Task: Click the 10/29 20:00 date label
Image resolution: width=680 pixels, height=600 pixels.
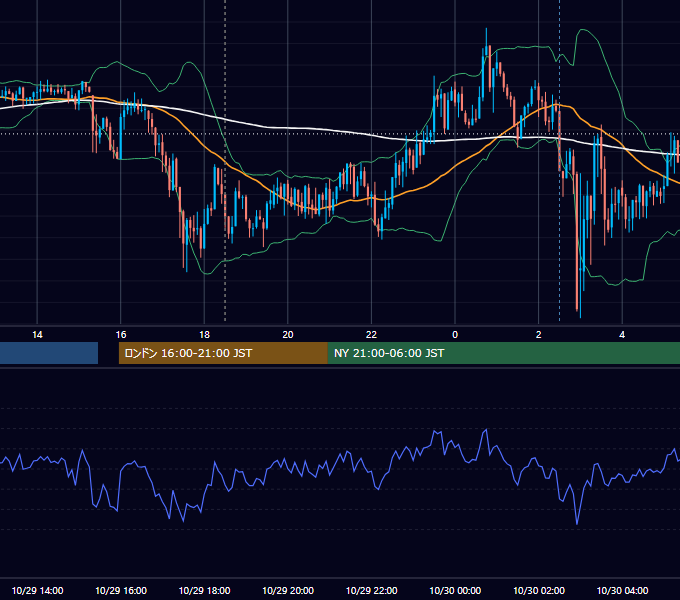Action: pos(288,590)
